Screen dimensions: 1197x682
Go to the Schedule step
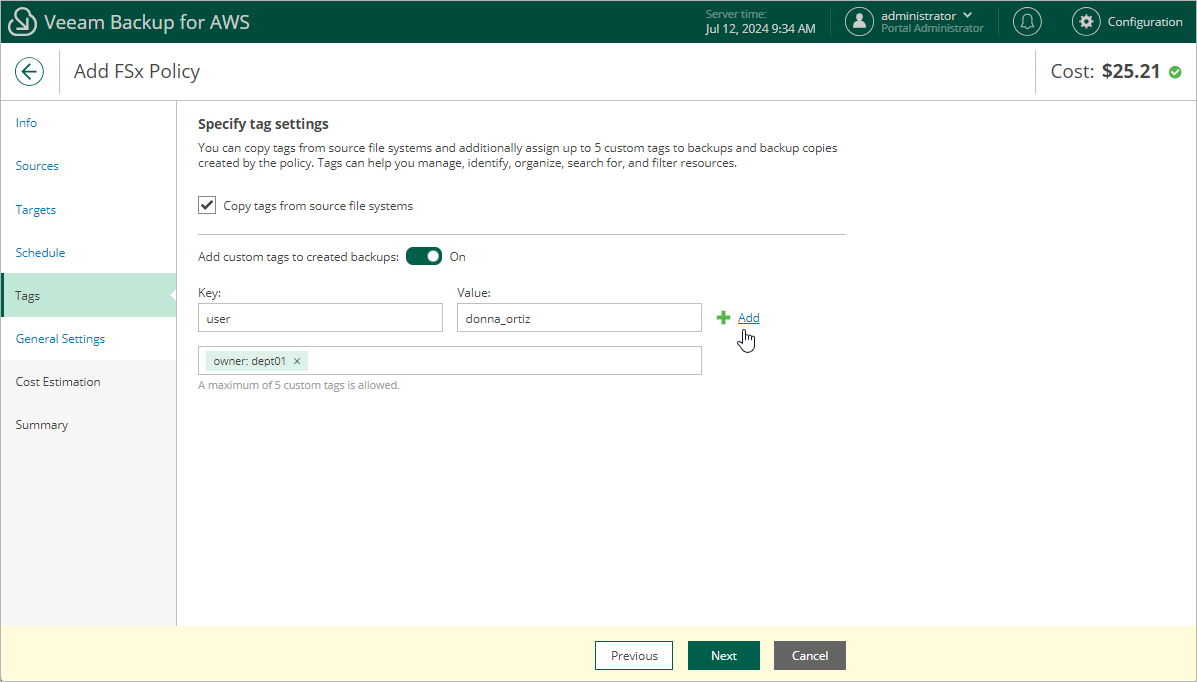click(x=40, y=253)
